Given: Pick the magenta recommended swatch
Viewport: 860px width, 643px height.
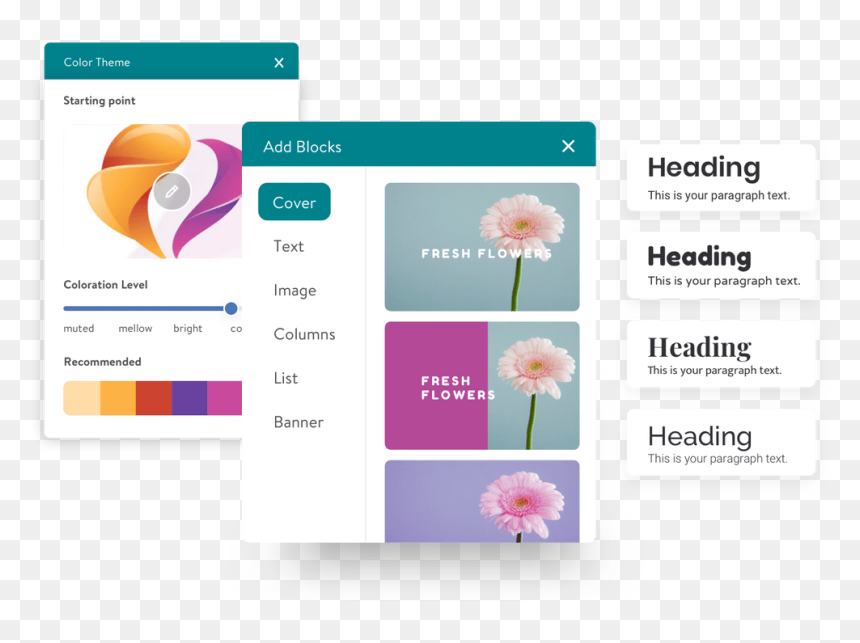Looking at the screenshot, I should [x=224, y=398].
